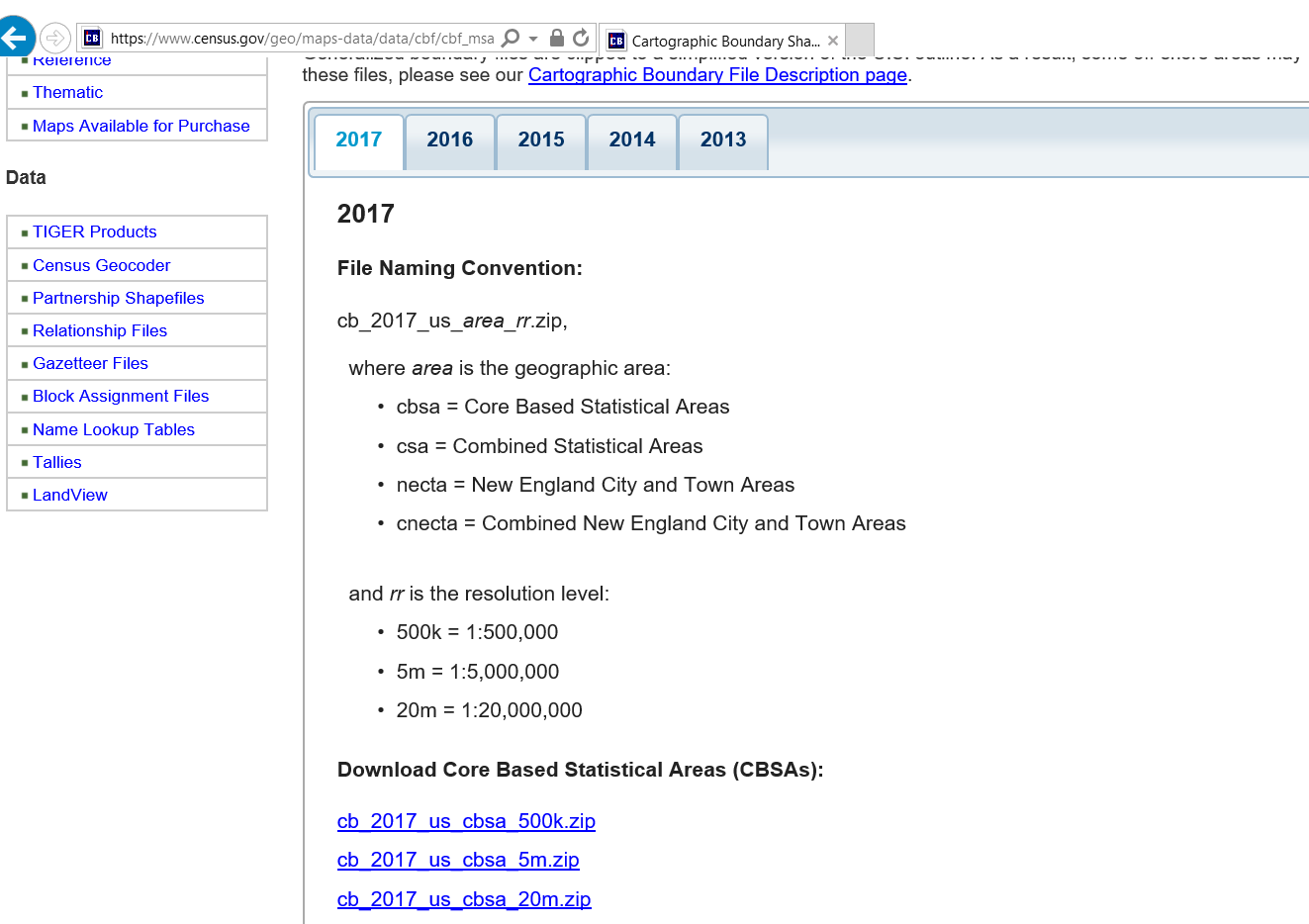Click 'cb_2017_us_area_rr.zip,' naming pattern text
Viewport: 1309px width, 924px height.
(x=452, y=321)
